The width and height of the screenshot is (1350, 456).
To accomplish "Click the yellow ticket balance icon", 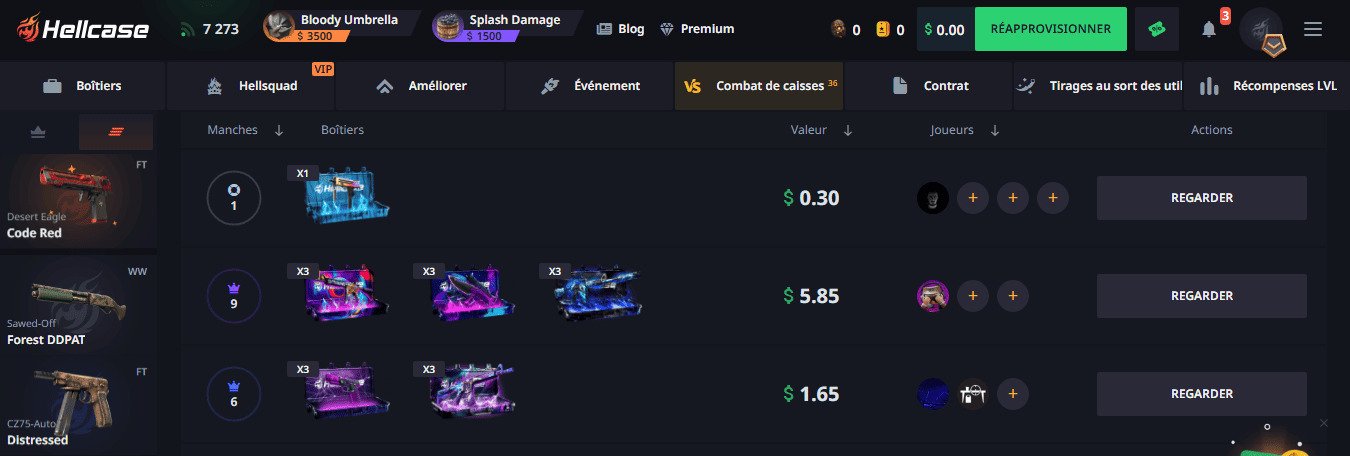I will pos(882,30).
